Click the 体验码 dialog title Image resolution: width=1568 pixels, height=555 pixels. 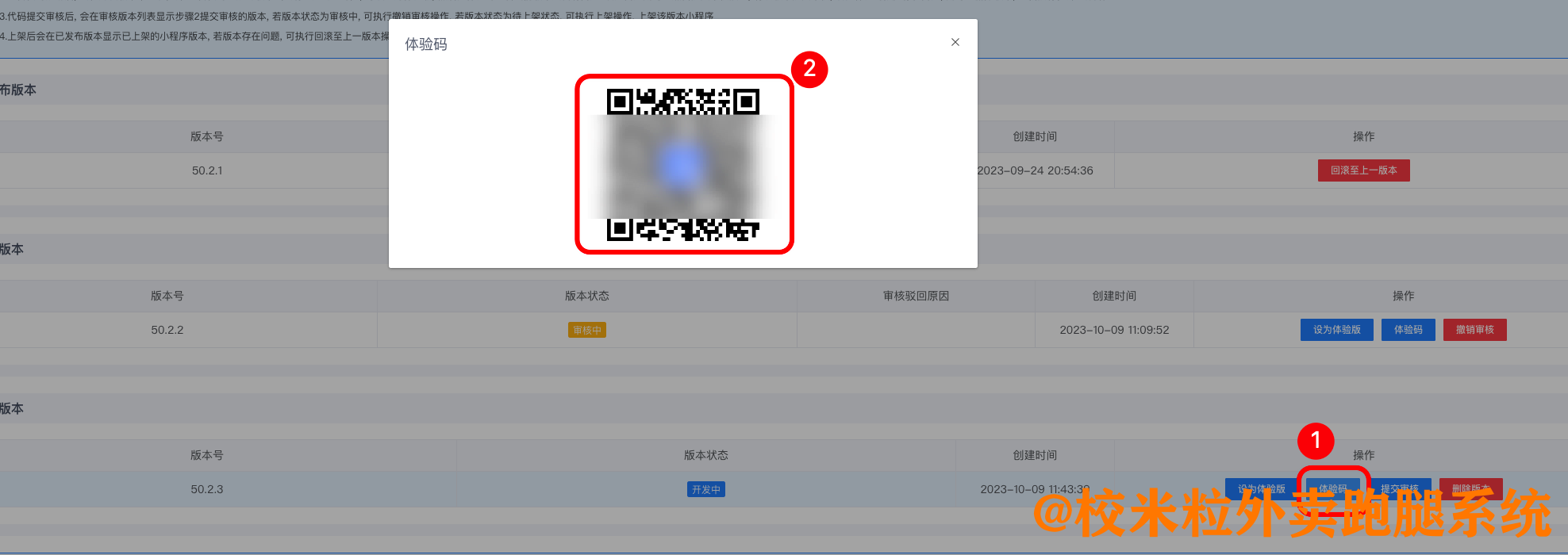coord(426,44)
